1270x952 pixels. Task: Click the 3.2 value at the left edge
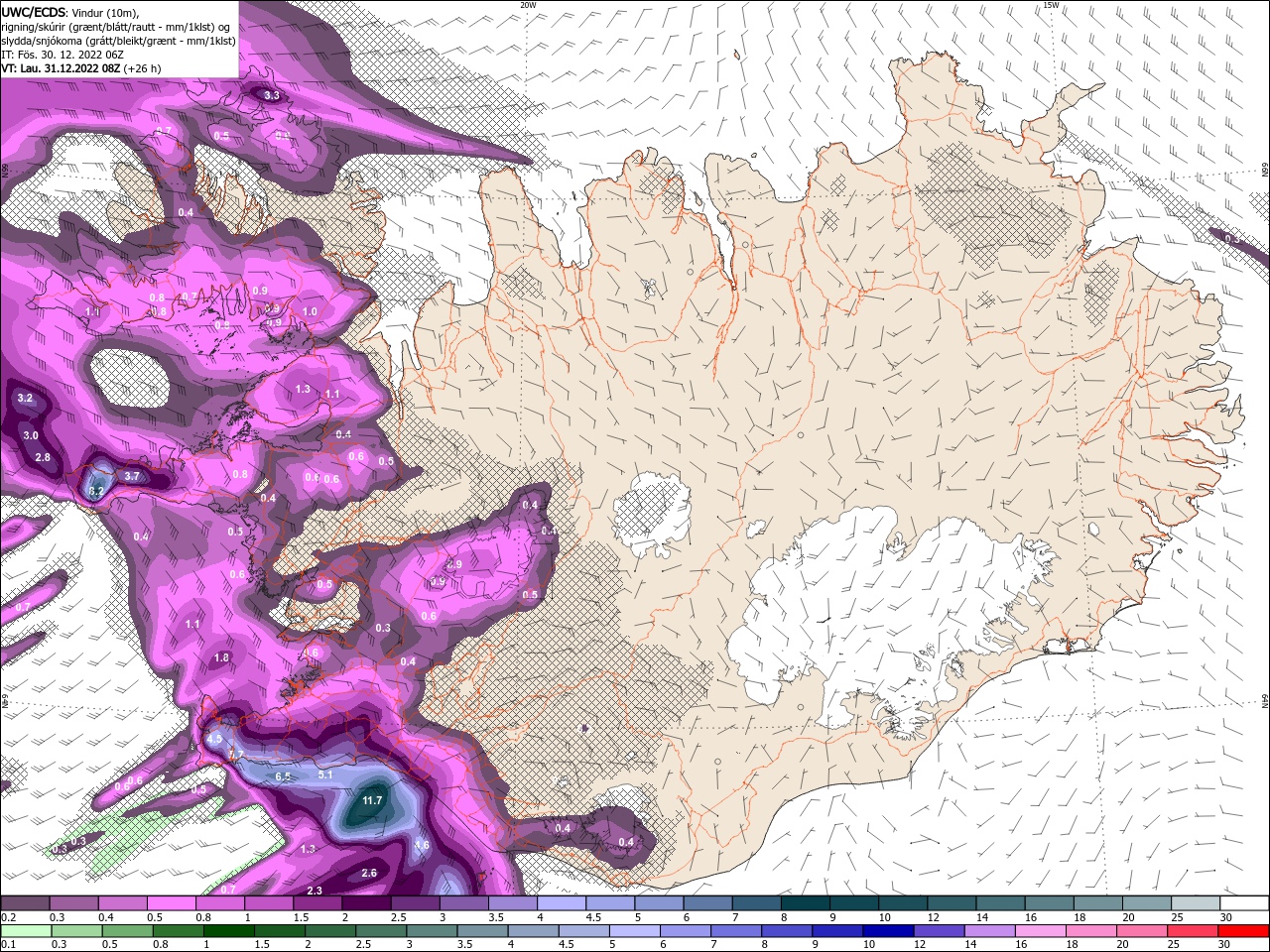click(x=26, y=399)
